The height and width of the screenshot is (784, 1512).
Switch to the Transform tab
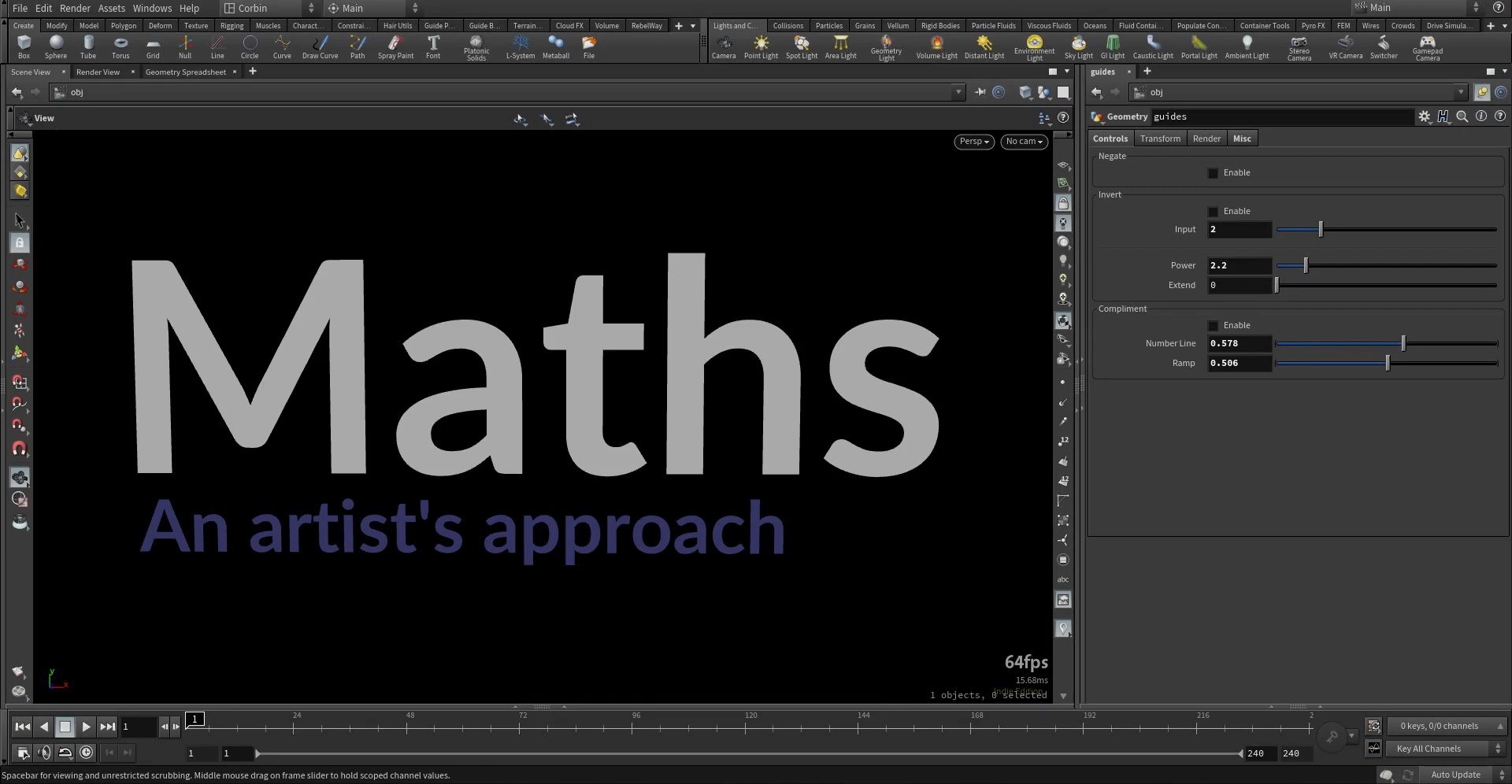click(1160, 139)
